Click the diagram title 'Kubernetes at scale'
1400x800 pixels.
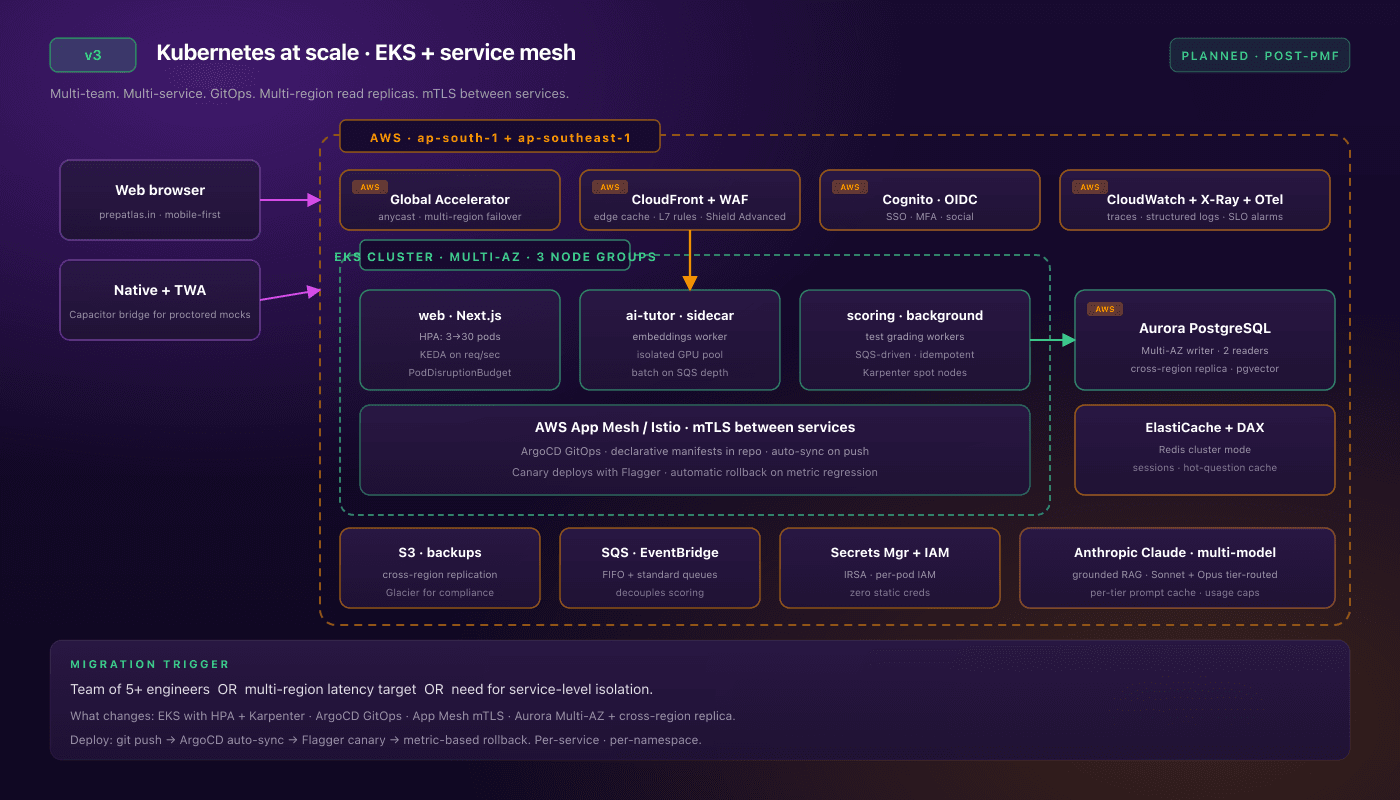(x=366, y=53)
